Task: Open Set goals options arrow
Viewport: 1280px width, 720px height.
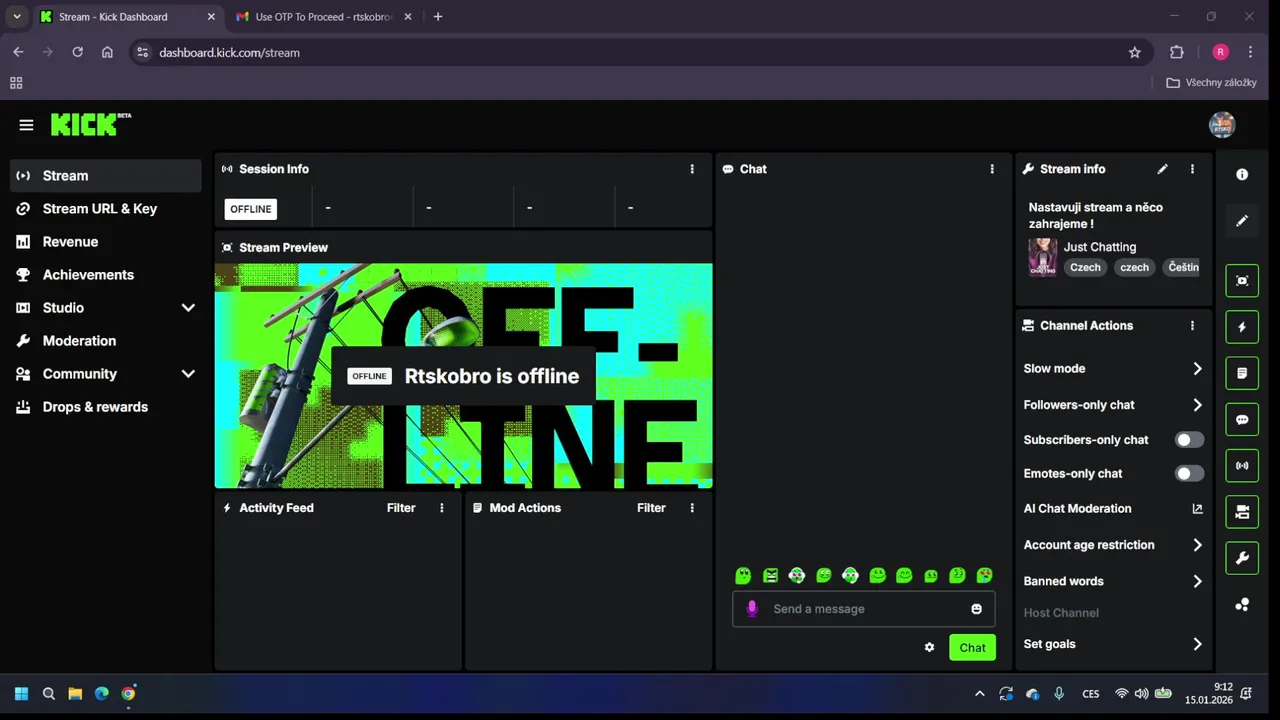Action: tap(1197, 644)
